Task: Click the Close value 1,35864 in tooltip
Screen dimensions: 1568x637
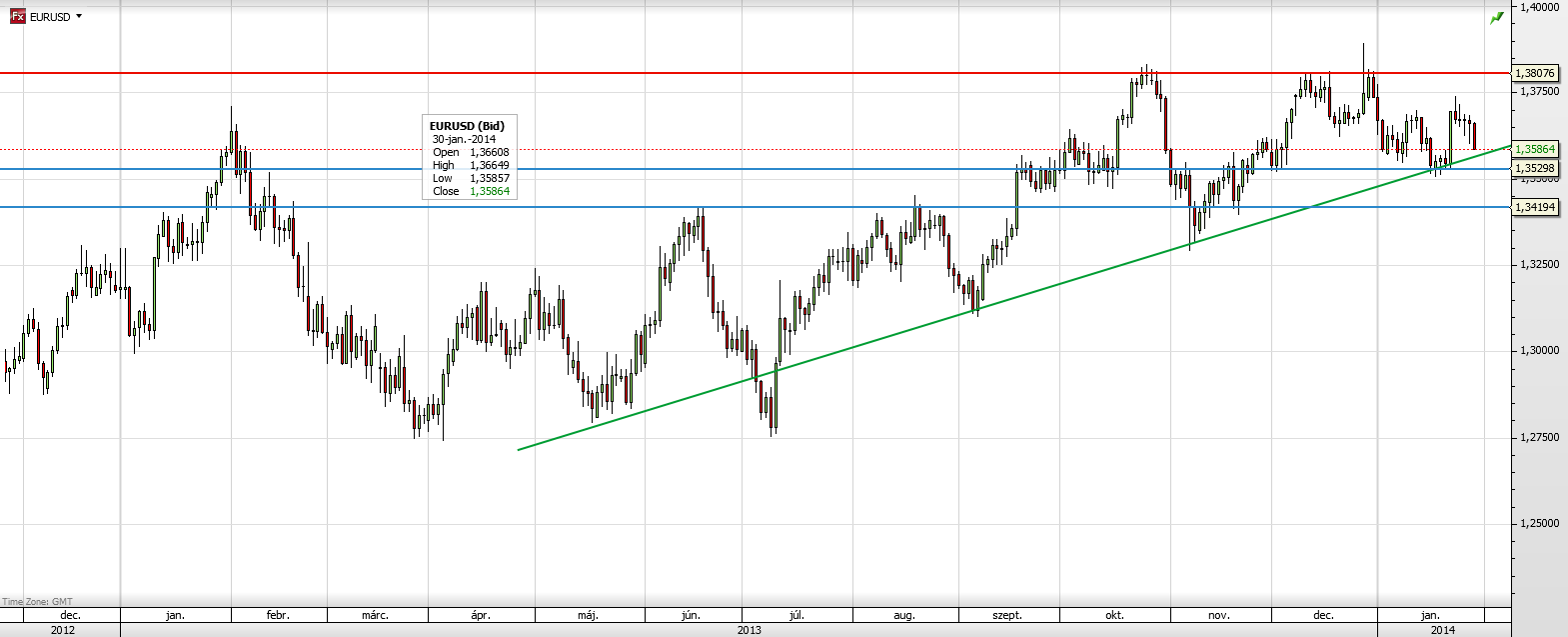Action: tap(490, 191)
